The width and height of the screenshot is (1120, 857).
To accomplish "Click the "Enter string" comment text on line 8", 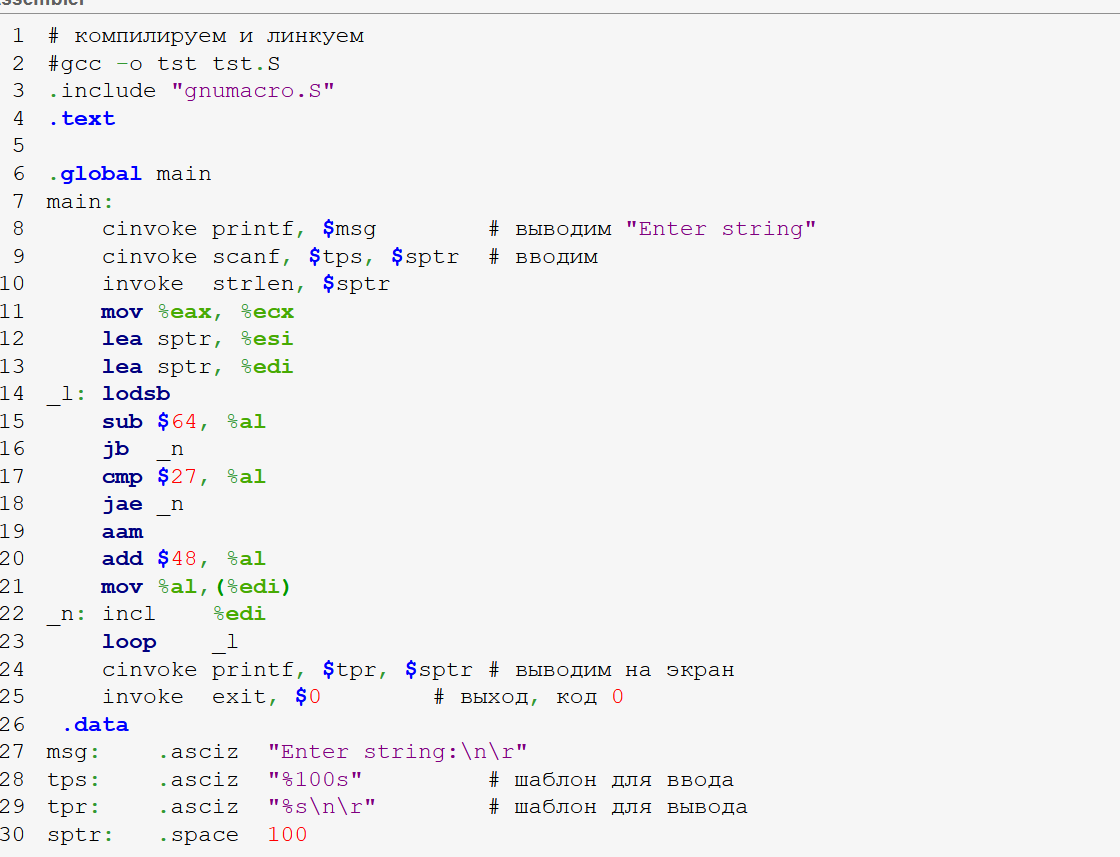I will click(x=721, y=229).
